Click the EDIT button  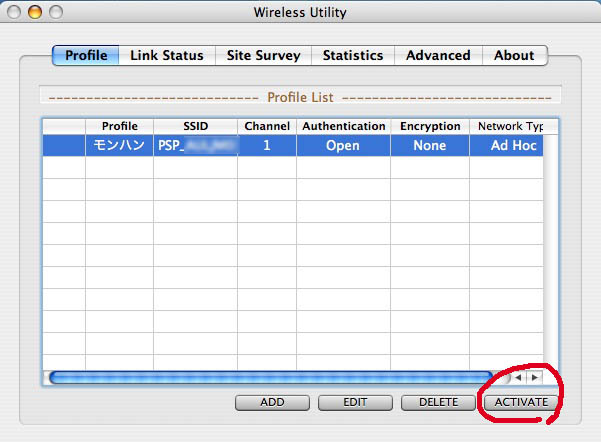pyautogui.click(x=355, y=402)
